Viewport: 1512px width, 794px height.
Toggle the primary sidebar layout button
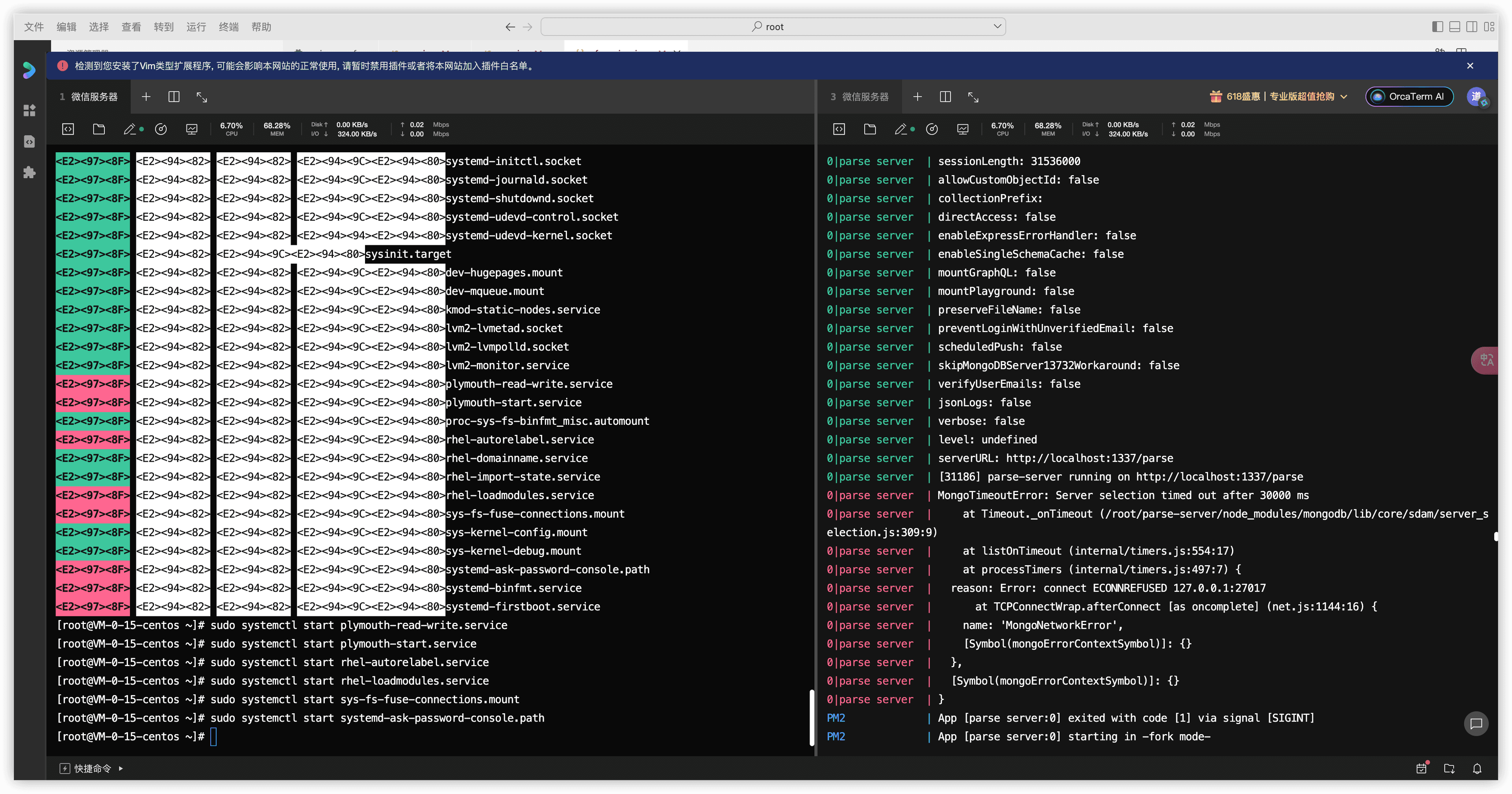click(1438, 26)
